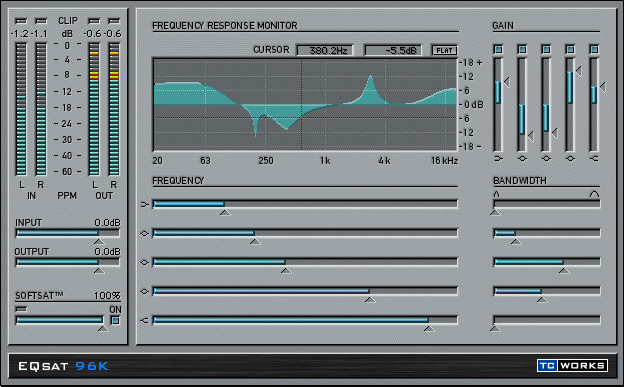Click the OUTPUT level slider
The image size is (624, 387).
coord(68,262)
